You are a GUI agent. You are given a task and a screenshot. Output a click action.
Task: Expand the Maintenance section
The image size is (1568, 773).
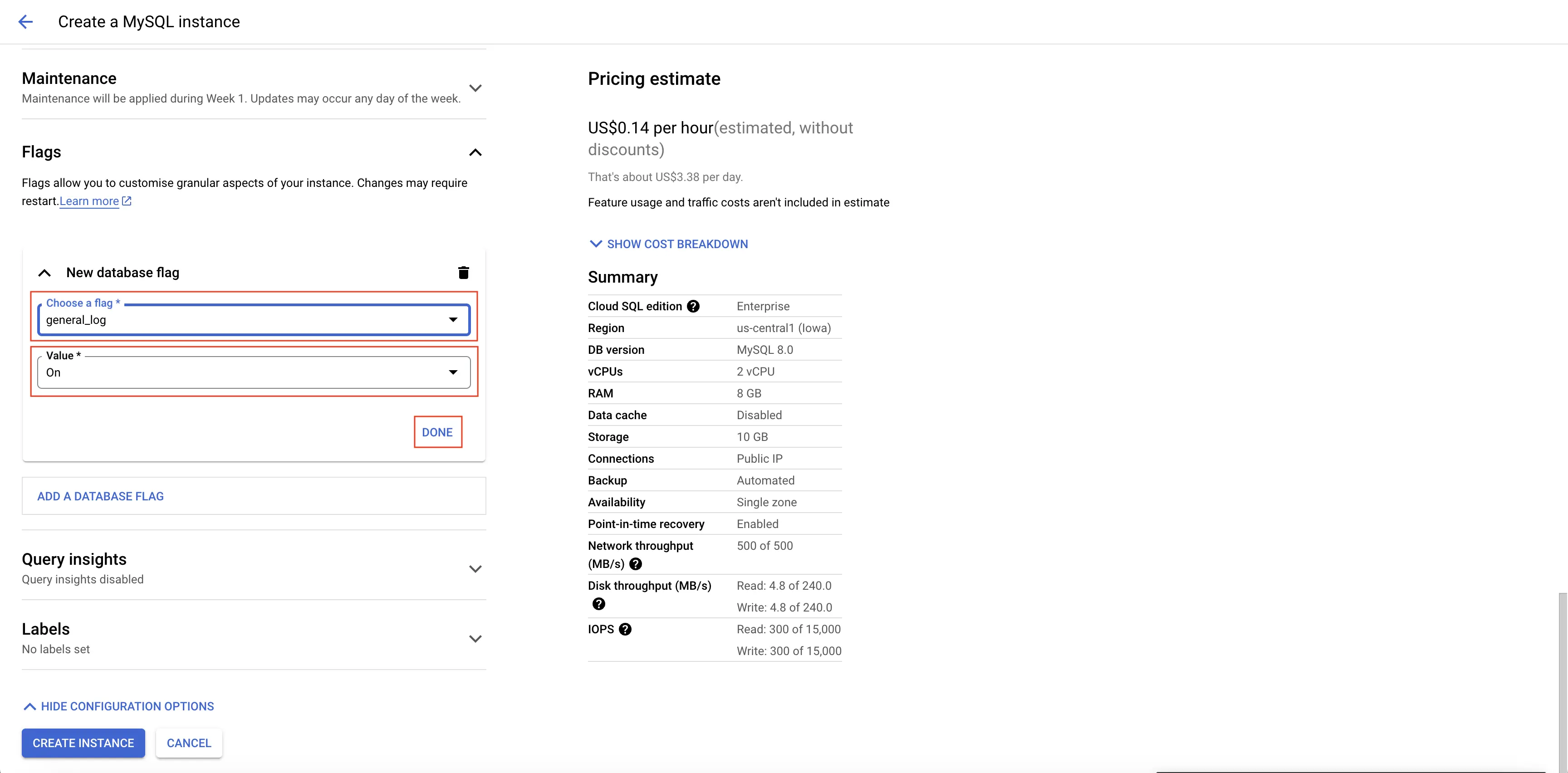click(475, 88)
